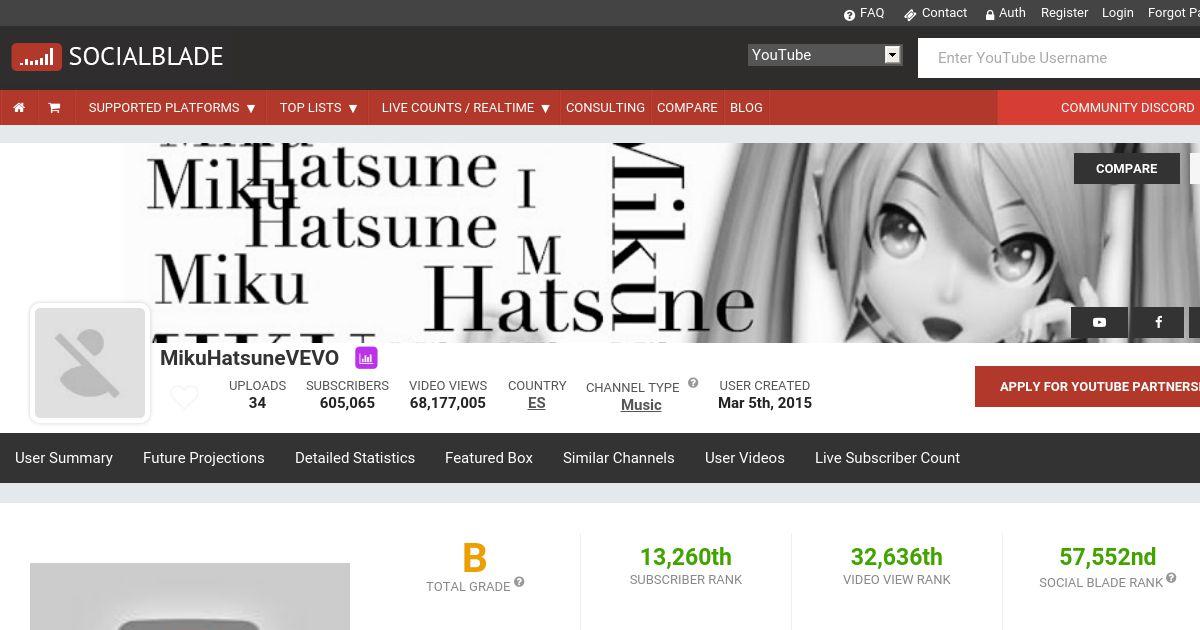Viewport: 1200px width, 630px height.
Task: Click the Miku Hatsune channel banner image
Action: point(600,243)
